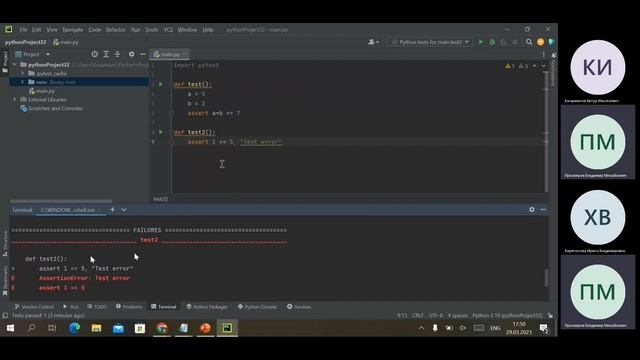This screenshot has width=640, height=360.
Task: Toggle the Project side tool button
Action: click(5, 62)
